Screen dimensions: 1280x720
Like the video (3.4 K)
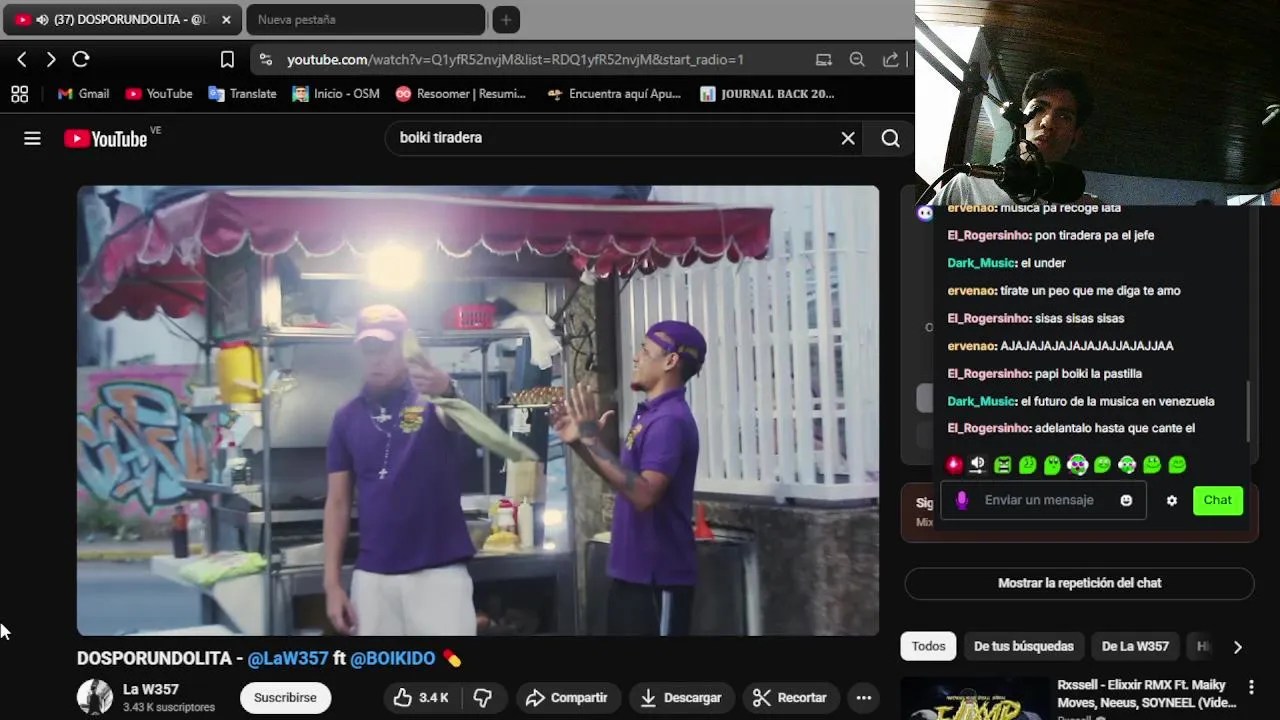click(x=421, y=697)
